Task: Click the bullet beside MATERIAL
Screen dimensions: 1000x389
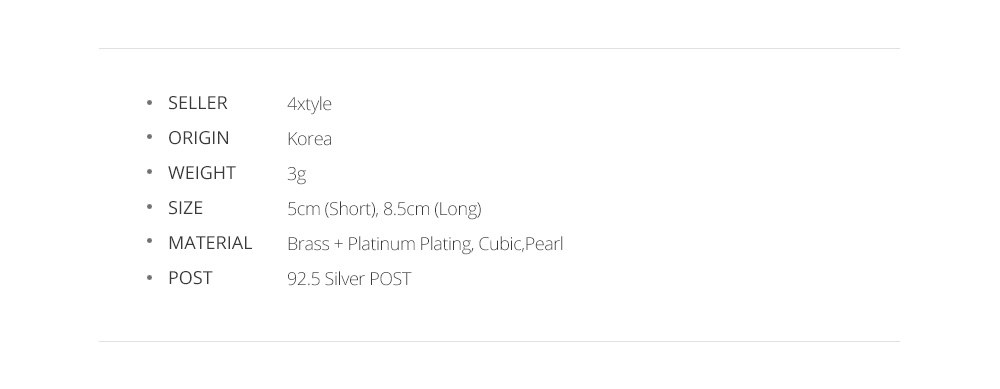Action: [149, 241]
